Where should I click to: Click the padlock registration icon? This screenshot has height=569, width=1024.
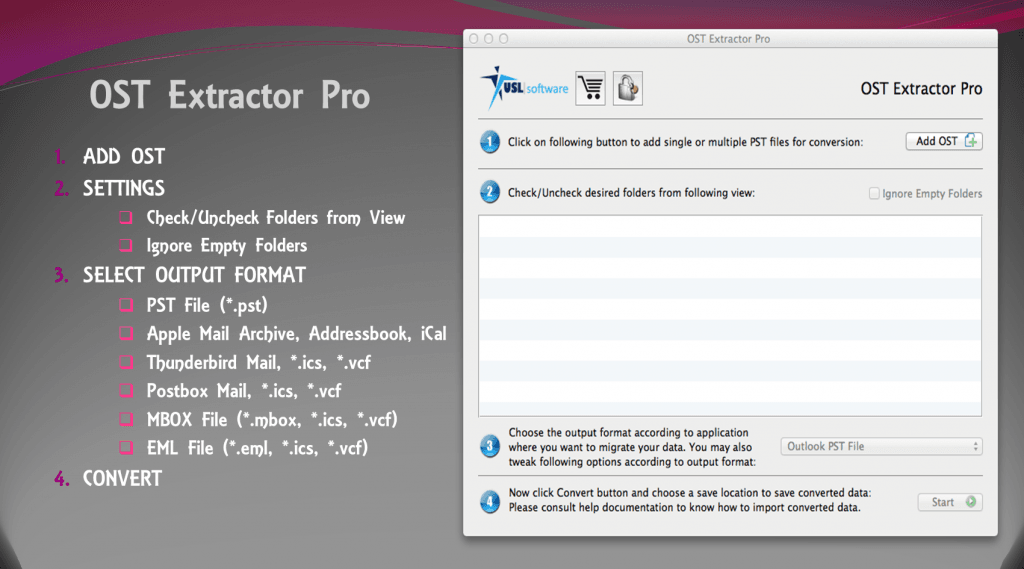coord(627,88)
